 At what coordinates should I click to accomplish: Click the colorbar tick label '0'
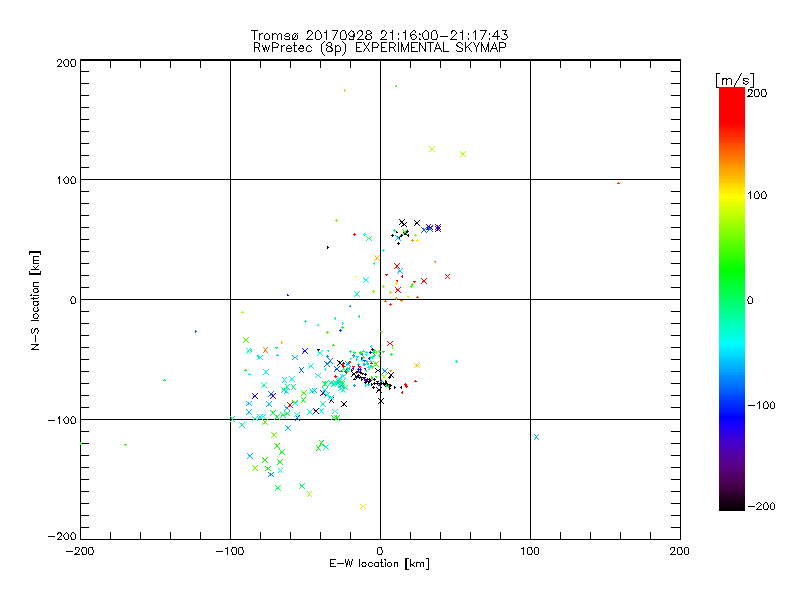point(750,301)
